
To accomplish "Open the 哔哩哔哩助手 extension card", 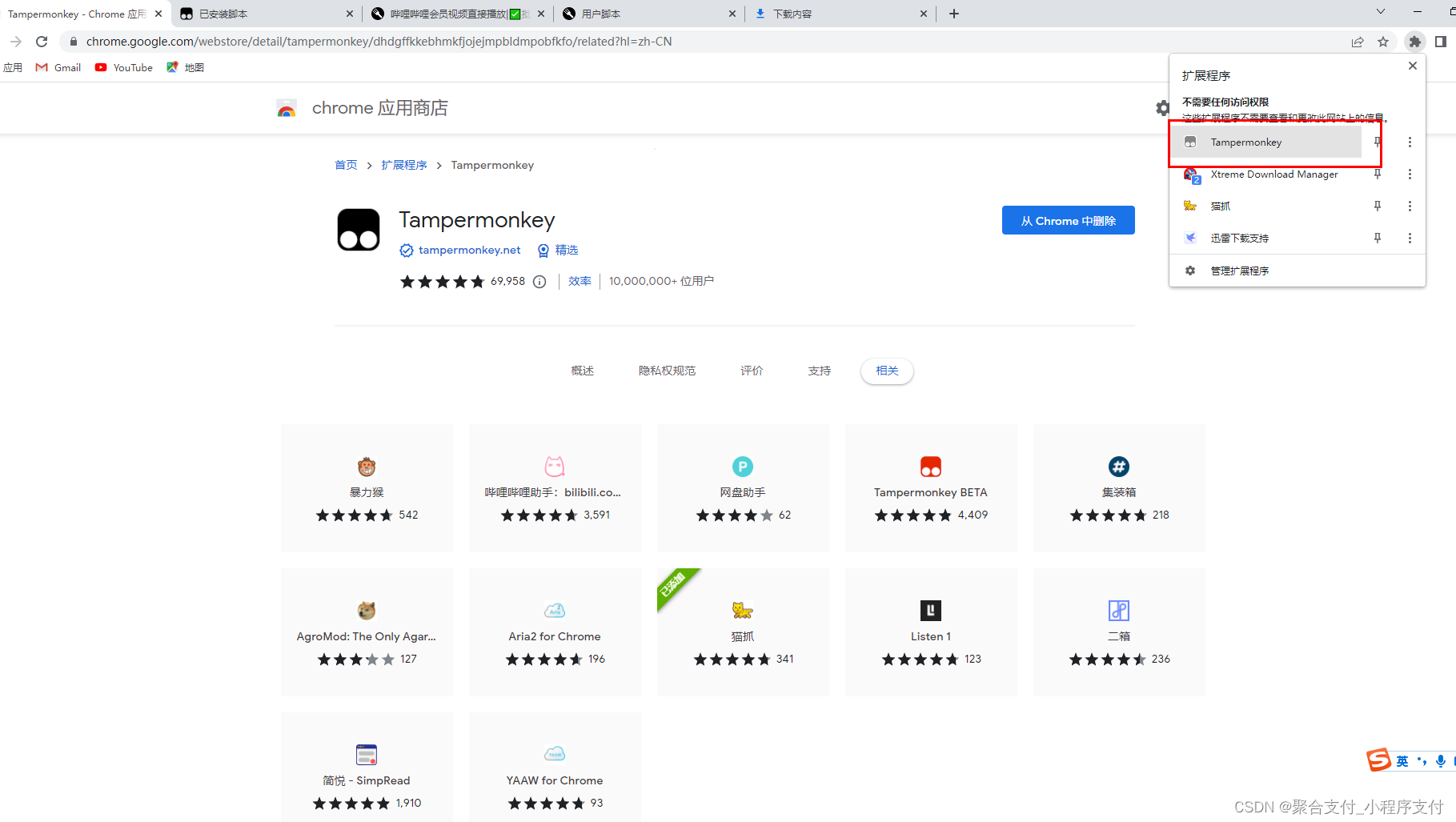I will tap(555, 487).
